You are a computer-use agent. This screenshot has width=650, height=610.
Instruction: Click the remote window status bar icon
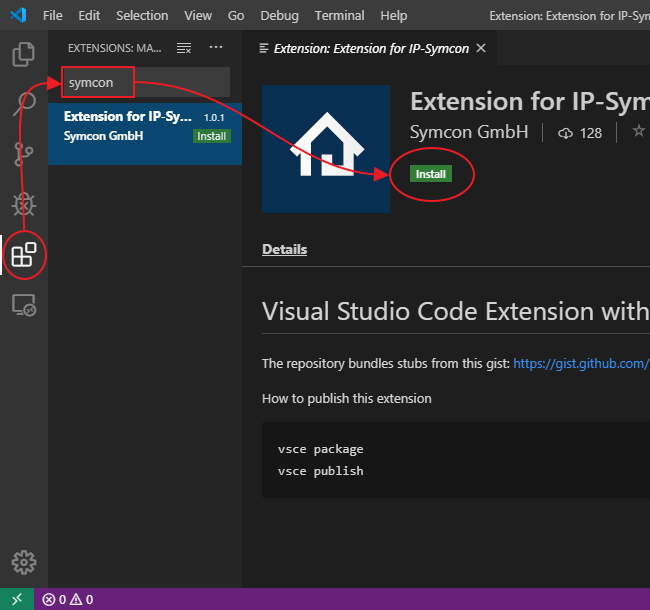(x=17, y=599)
